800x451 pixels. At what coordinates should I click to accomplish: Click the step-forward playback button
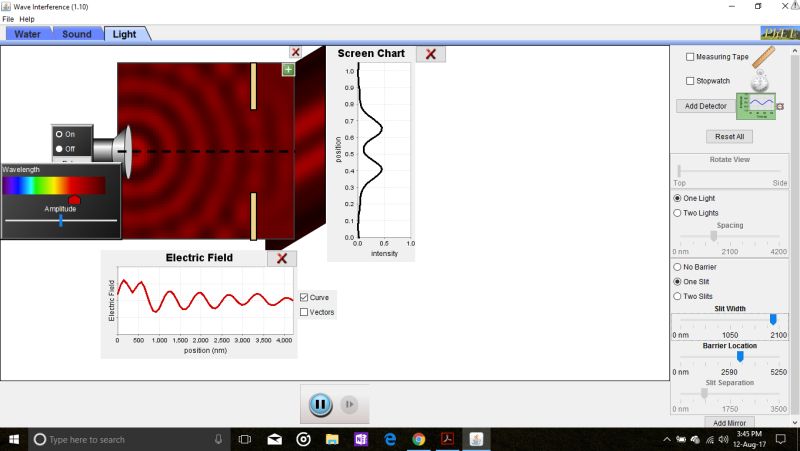coord(349,405)
